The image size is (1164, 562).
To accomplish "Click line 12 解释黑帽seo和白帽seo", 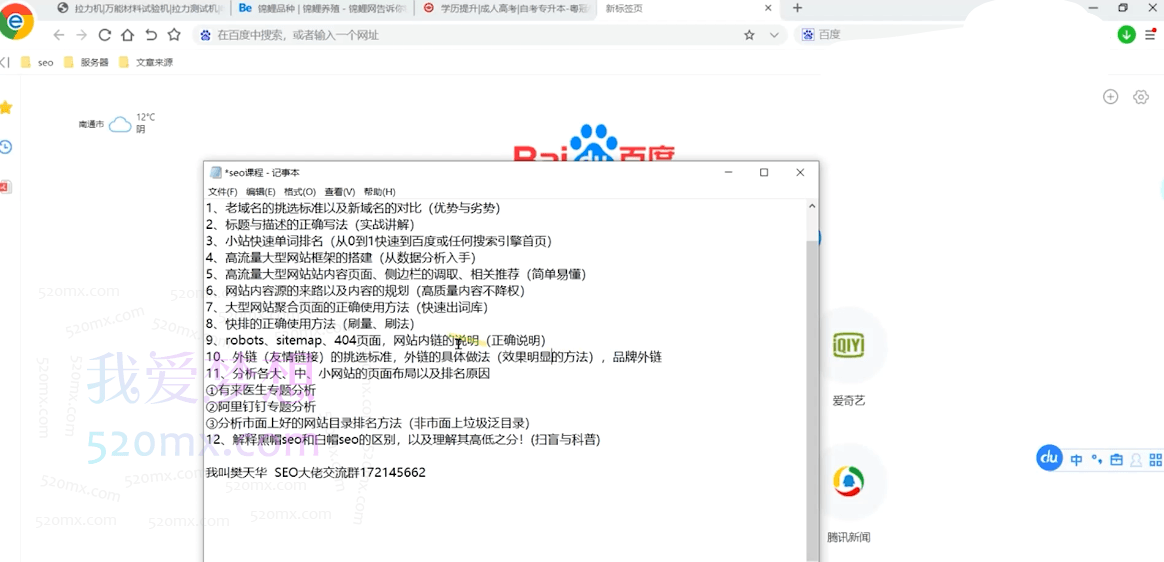I will tap(404, 440).
